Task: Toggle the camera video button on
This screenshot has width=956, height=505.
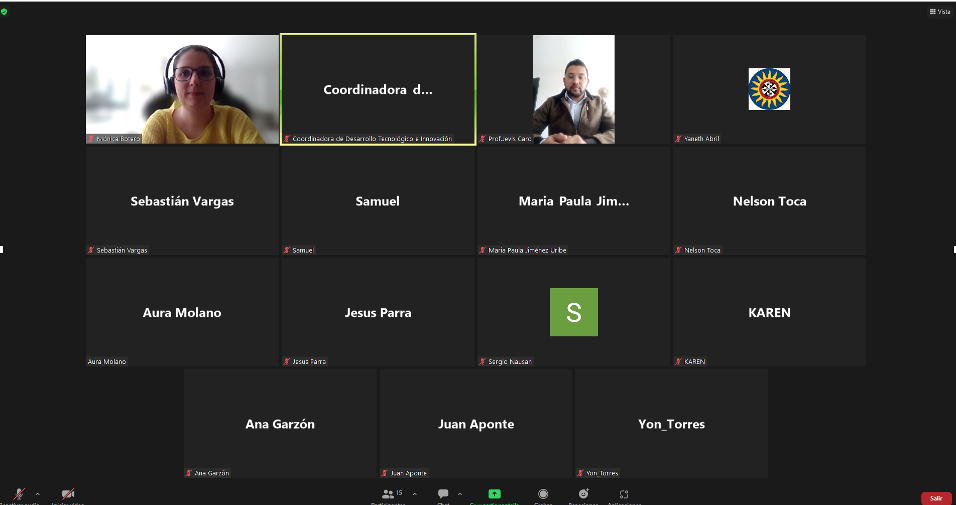Action: (x=68, y=494)
